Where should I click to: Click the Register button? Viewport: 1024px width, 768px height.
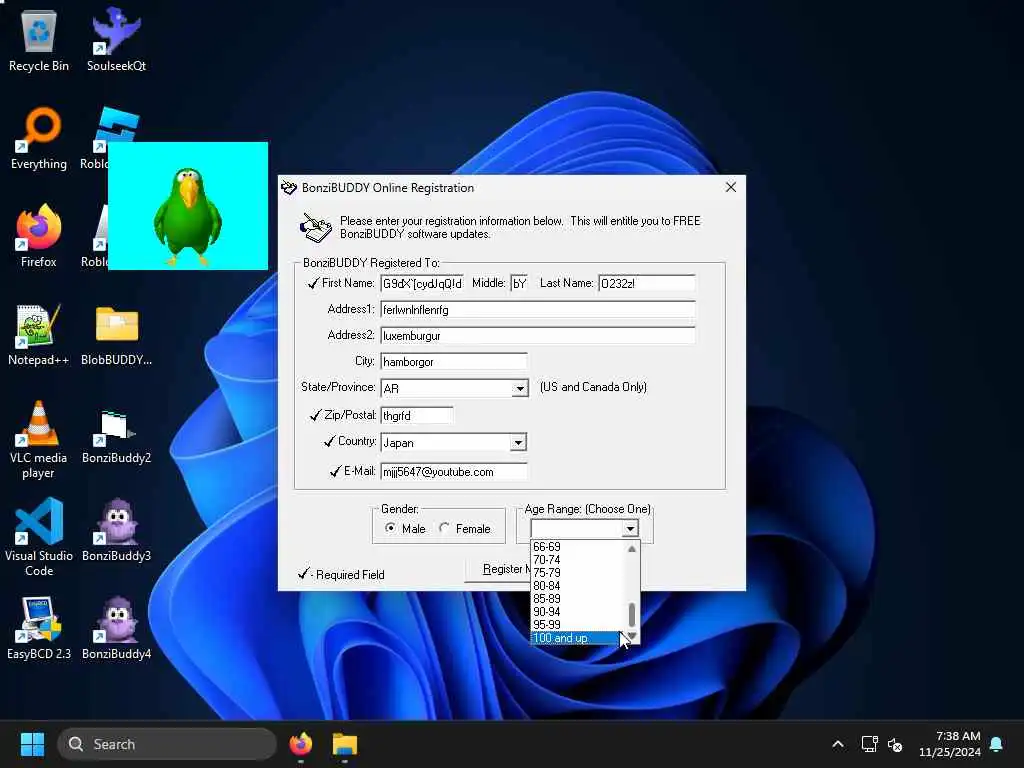(498, 569)
